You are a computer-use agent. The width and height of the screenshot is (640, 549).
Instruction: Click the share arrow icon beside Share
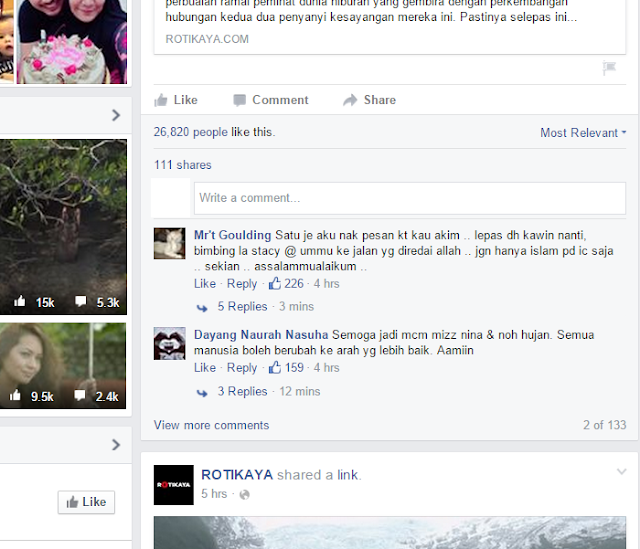350,100
